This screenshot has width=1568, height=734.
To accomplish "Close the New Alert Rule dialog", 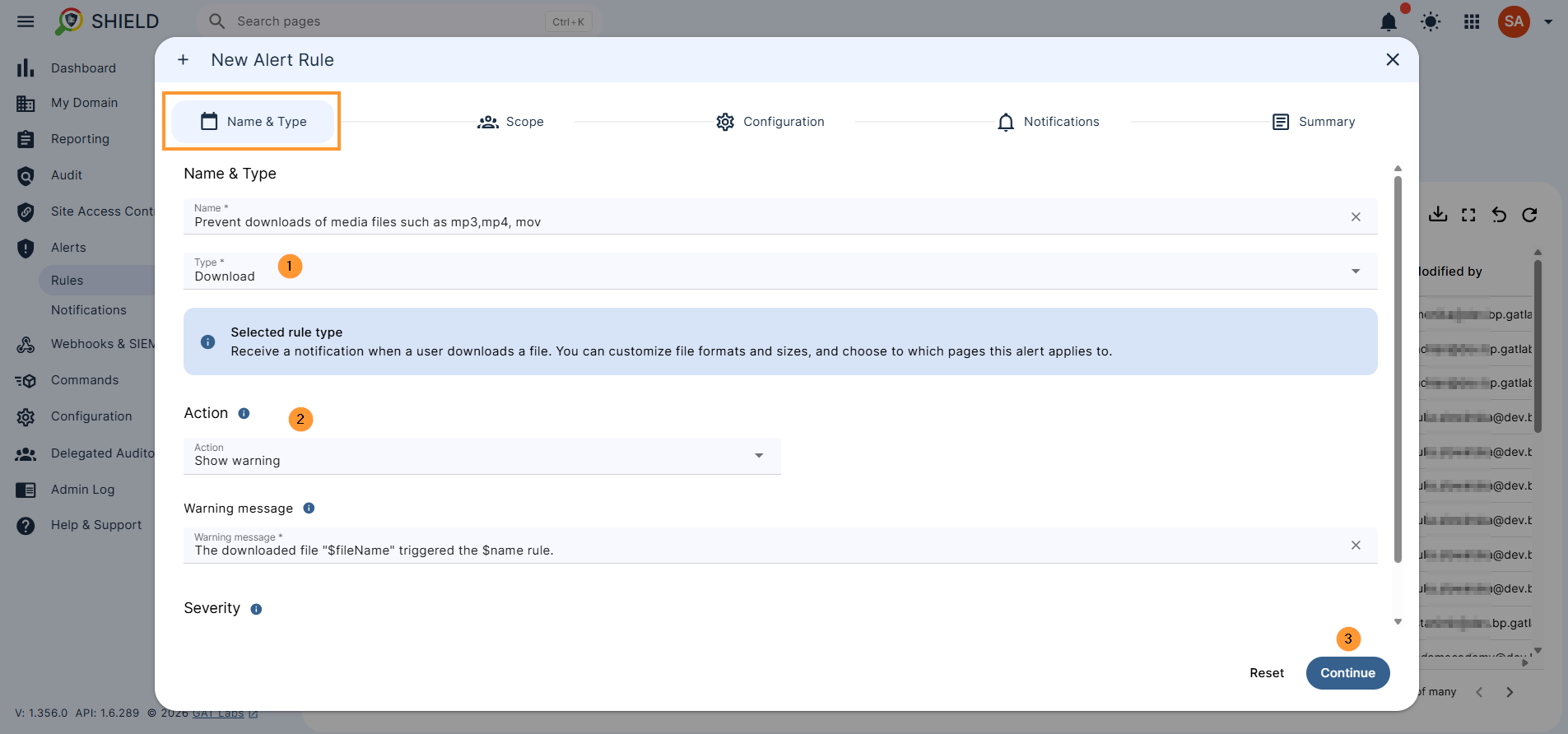I will coord(1393,60).
